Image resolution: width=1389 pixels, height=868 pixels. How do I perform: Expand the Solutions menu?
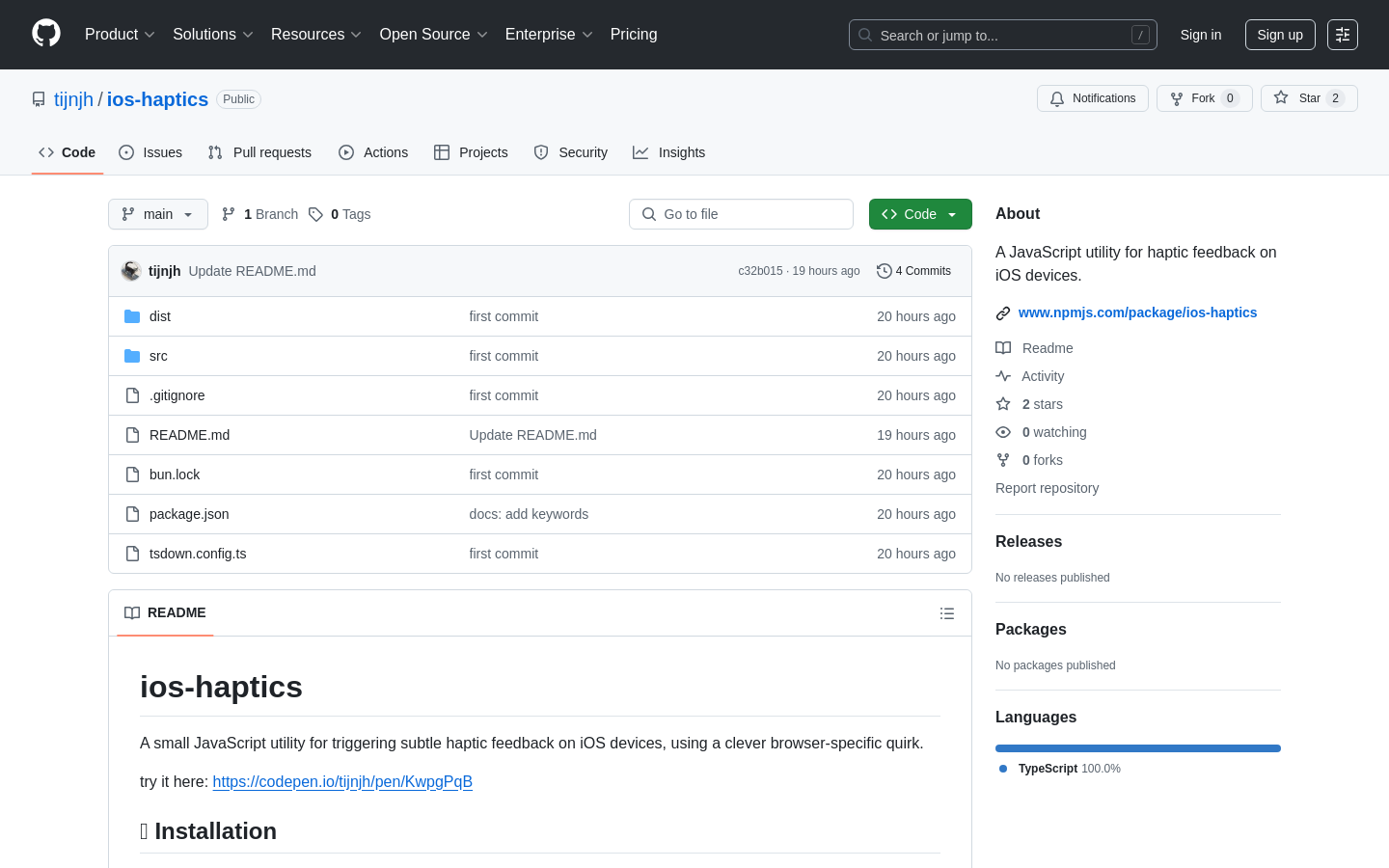[x=213, y=35]
